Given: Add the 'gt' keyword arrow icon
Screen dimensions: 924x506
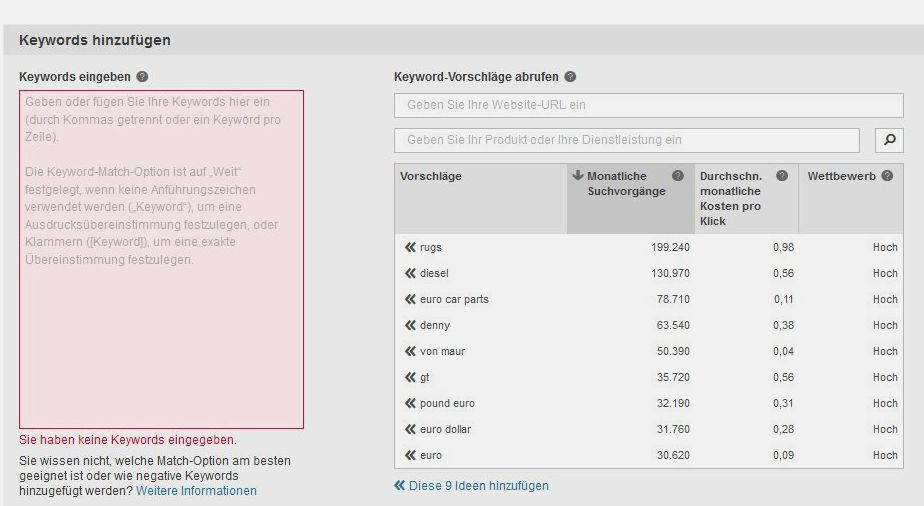Looking at the screenshot, I should click(410, 377).
